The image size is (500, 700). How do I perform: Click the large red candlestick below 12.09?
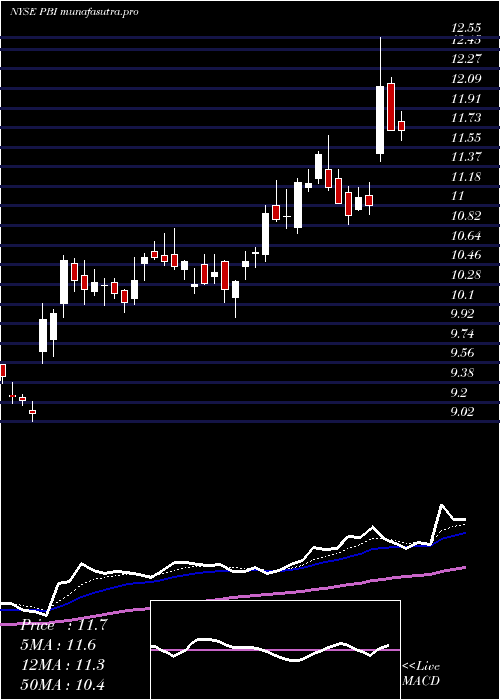[x=391, y=107]
